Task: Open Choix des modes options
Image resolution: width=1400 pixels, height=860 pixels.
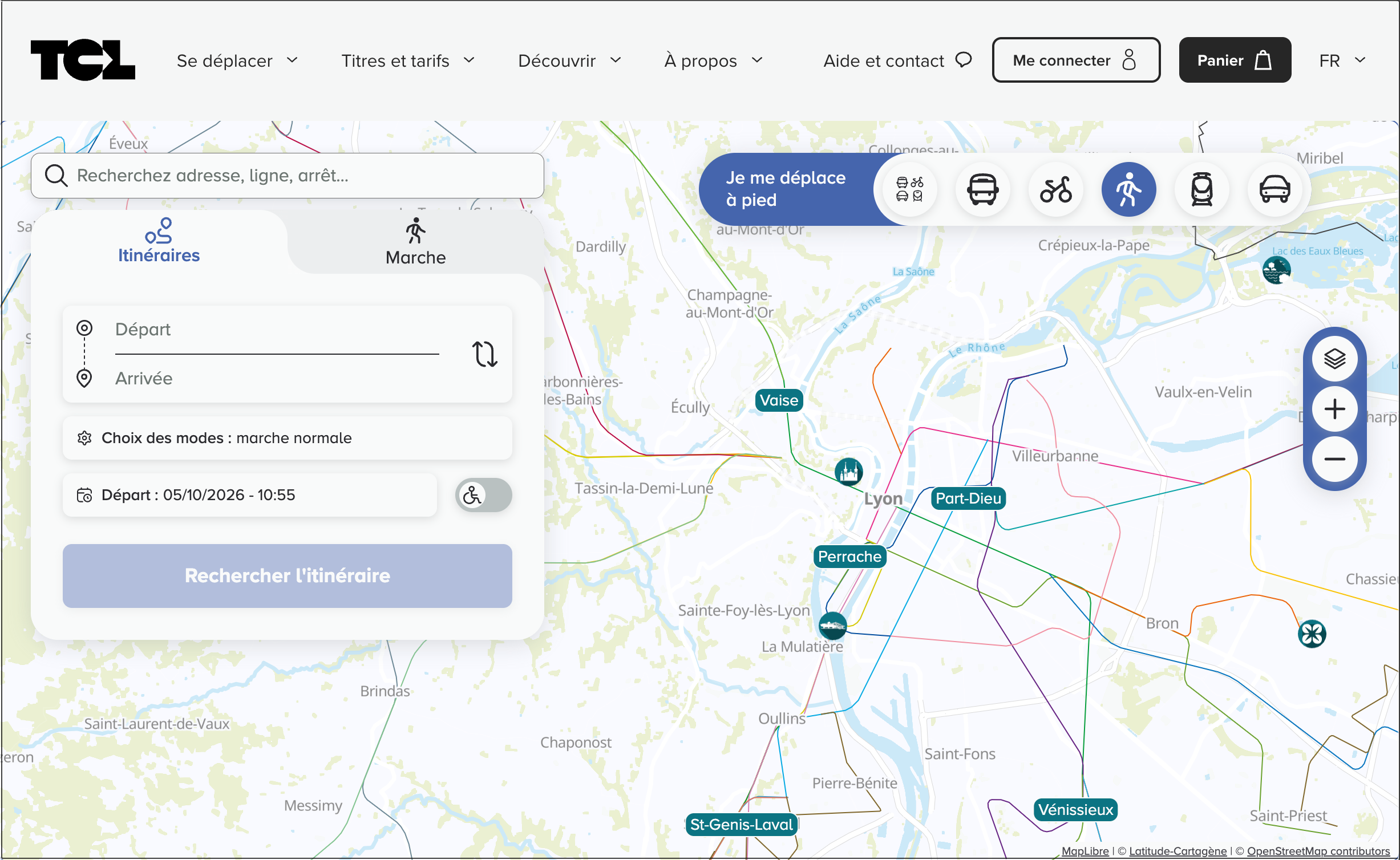Action: click(x=287, y=438)
